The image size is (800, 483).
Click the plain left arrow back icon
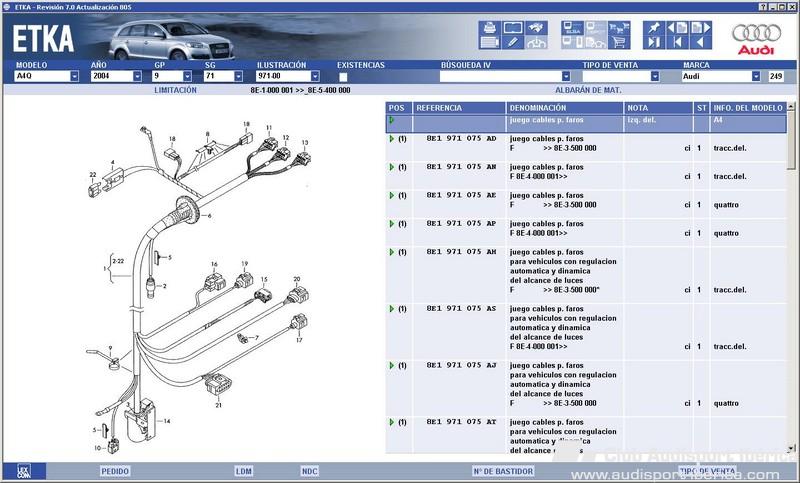[x=701, y=42]
